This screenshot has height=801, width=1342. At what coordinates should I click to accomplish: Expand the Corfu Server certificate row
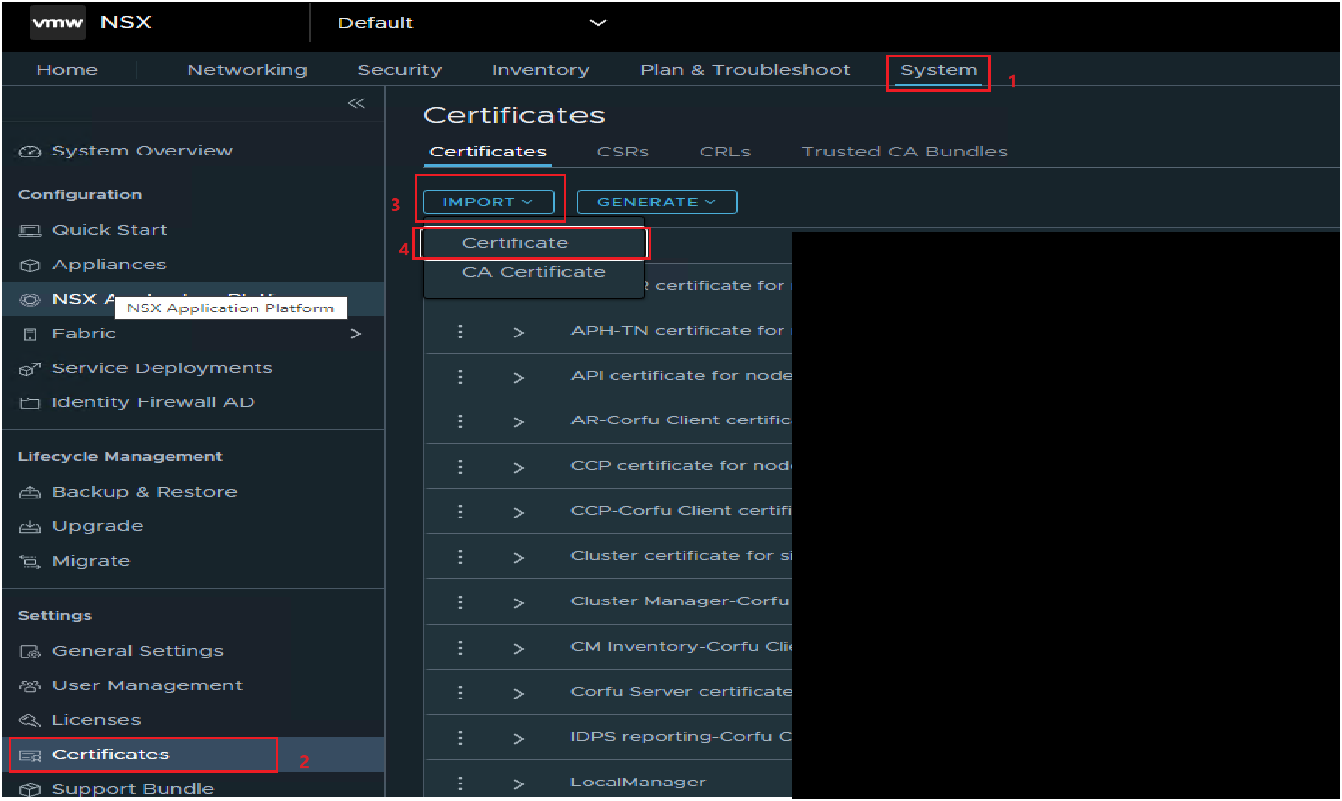pos(518,693)
